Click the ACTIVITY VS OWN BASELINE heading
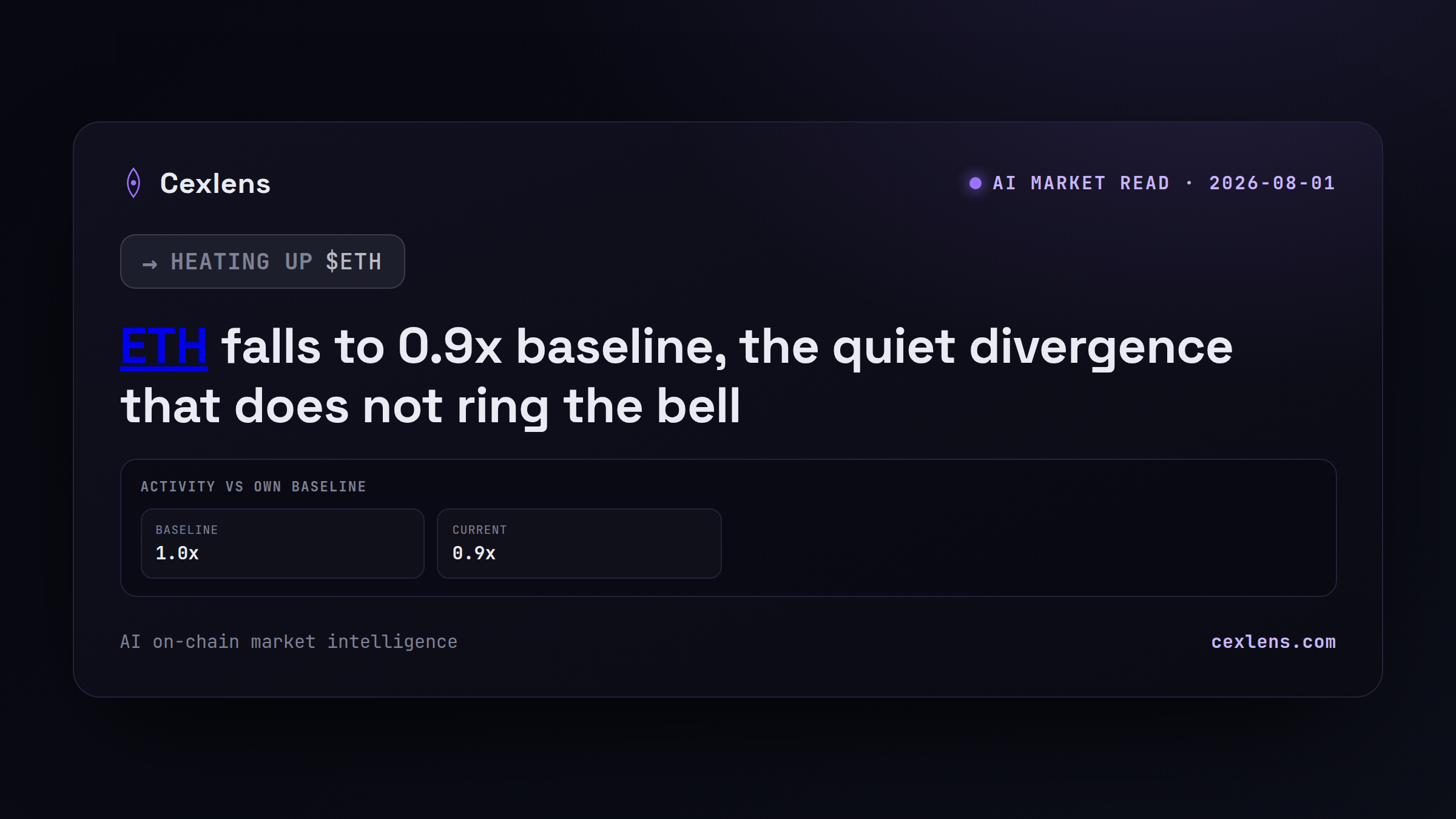The image size is (1456, 819). click(x=254, y=487)
